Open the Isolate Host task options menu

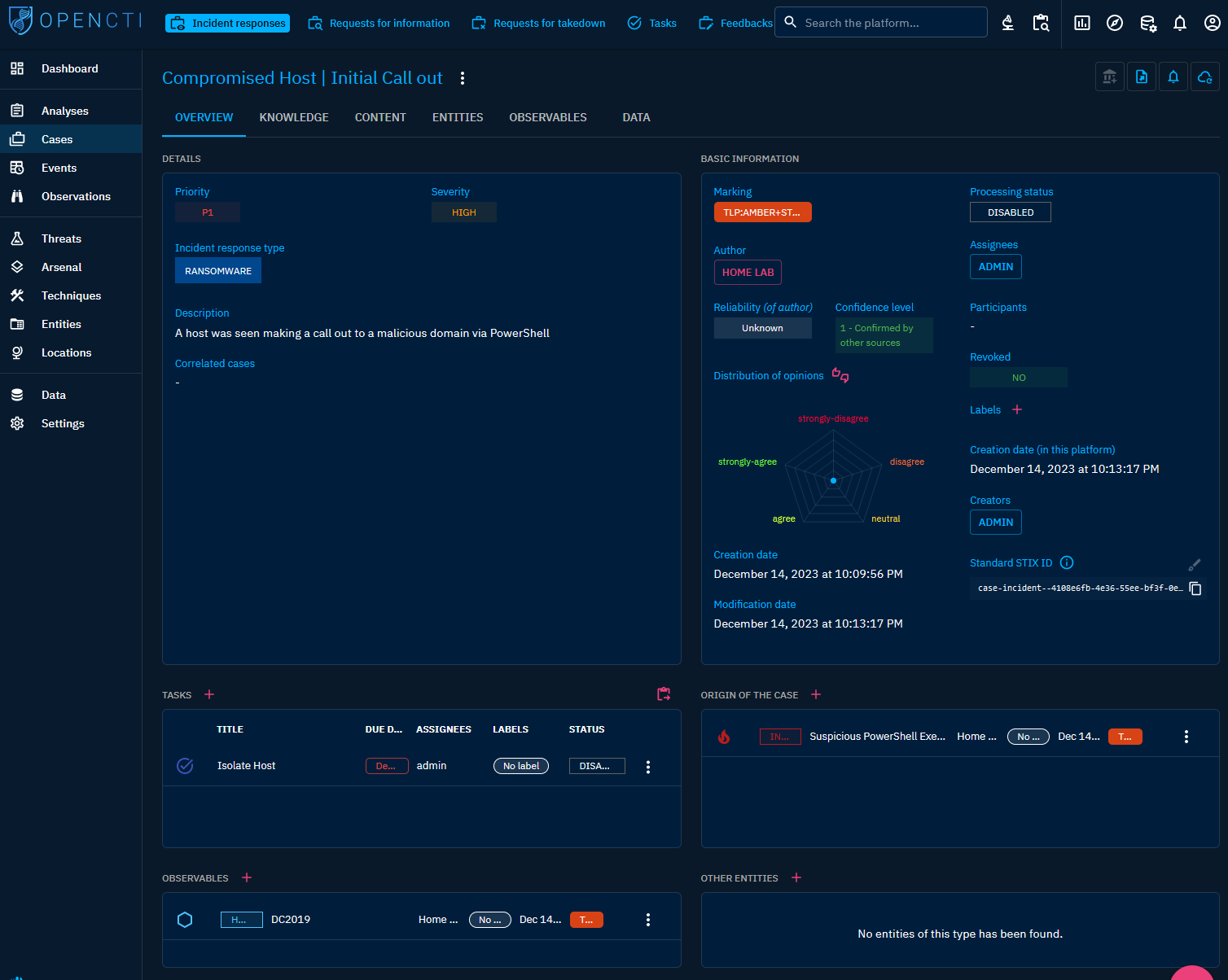[x=648, y=767]
